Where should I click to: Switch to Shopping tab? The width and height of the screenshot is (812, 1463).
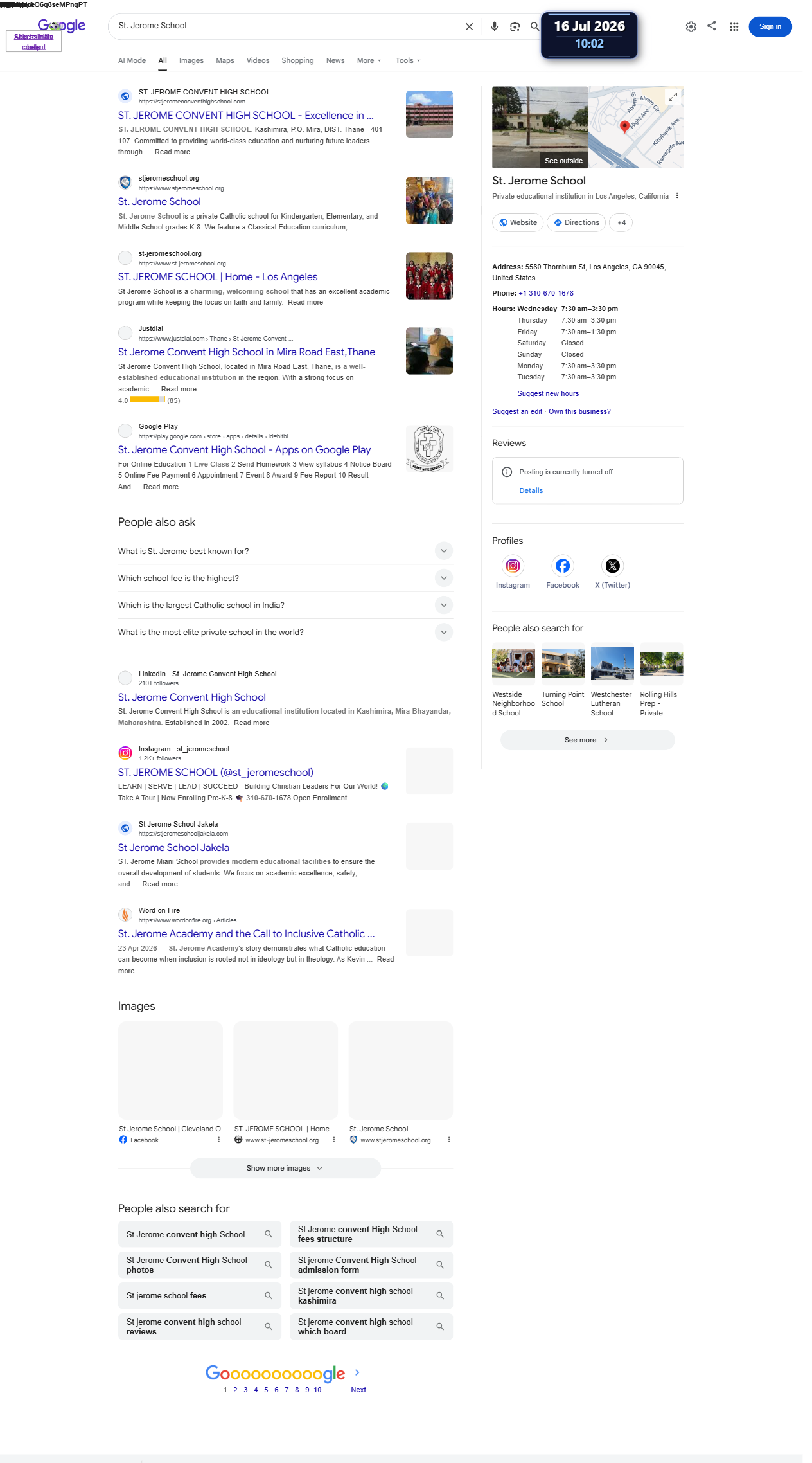click(x=297, y=60)
